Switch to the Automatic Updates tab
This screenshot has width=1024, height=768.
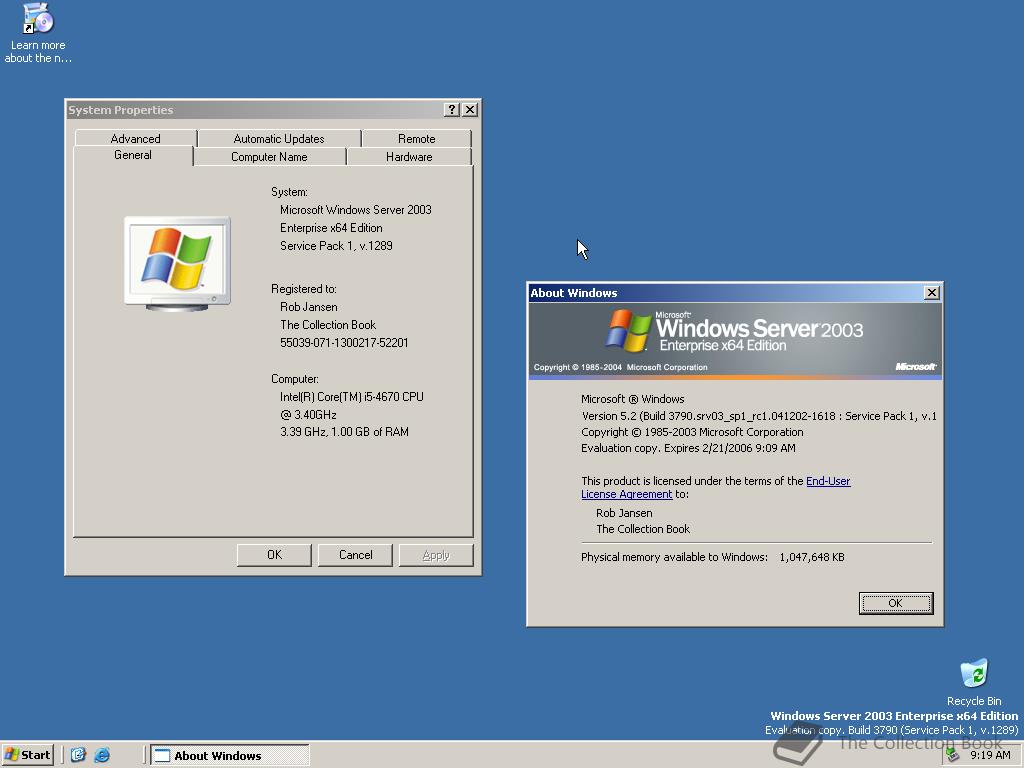(279, 138)
